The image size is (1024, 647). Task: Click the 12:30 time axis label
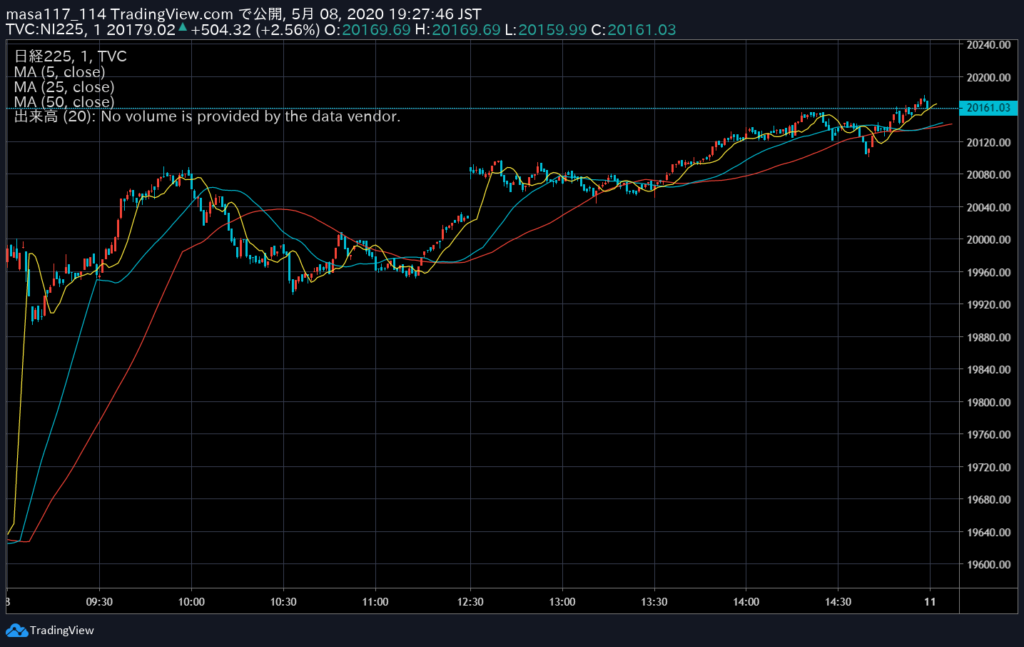pos(470,602)
